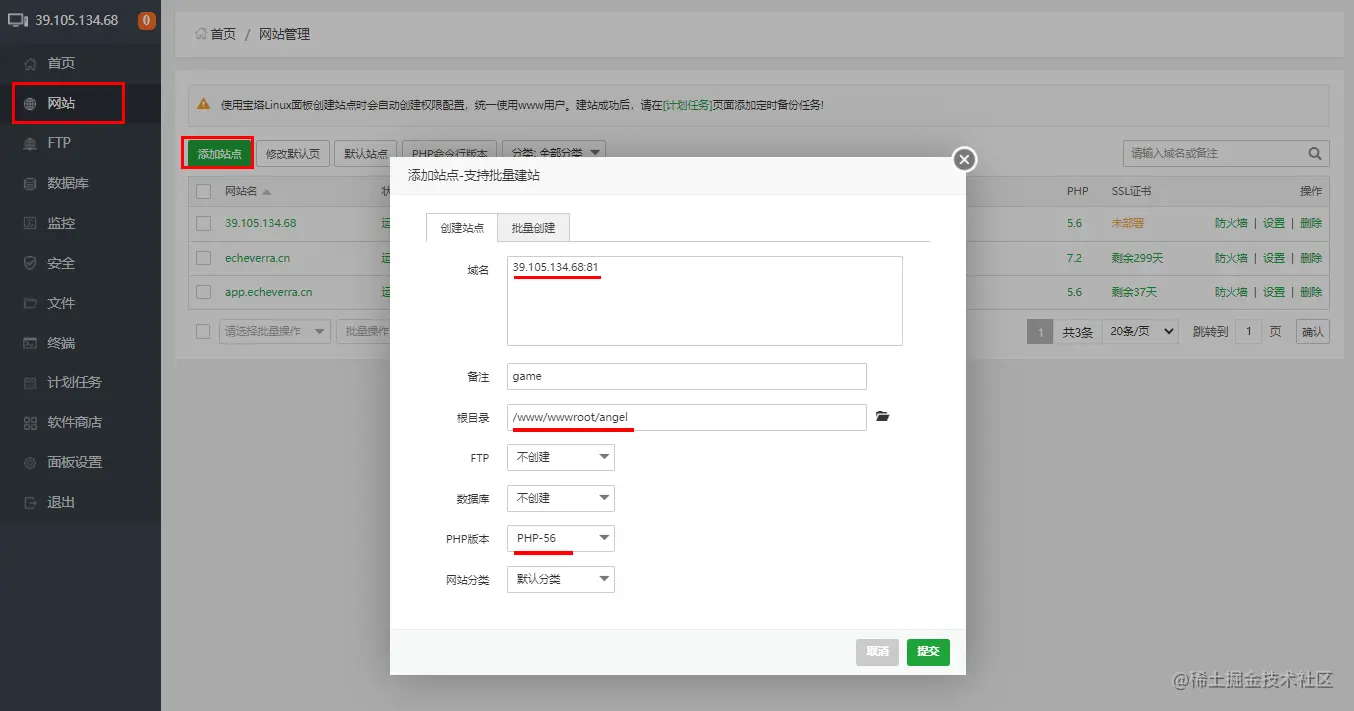Click the warning triangle in notice bar
Screen dimensions: 1354x711
[x=203, y=104]
